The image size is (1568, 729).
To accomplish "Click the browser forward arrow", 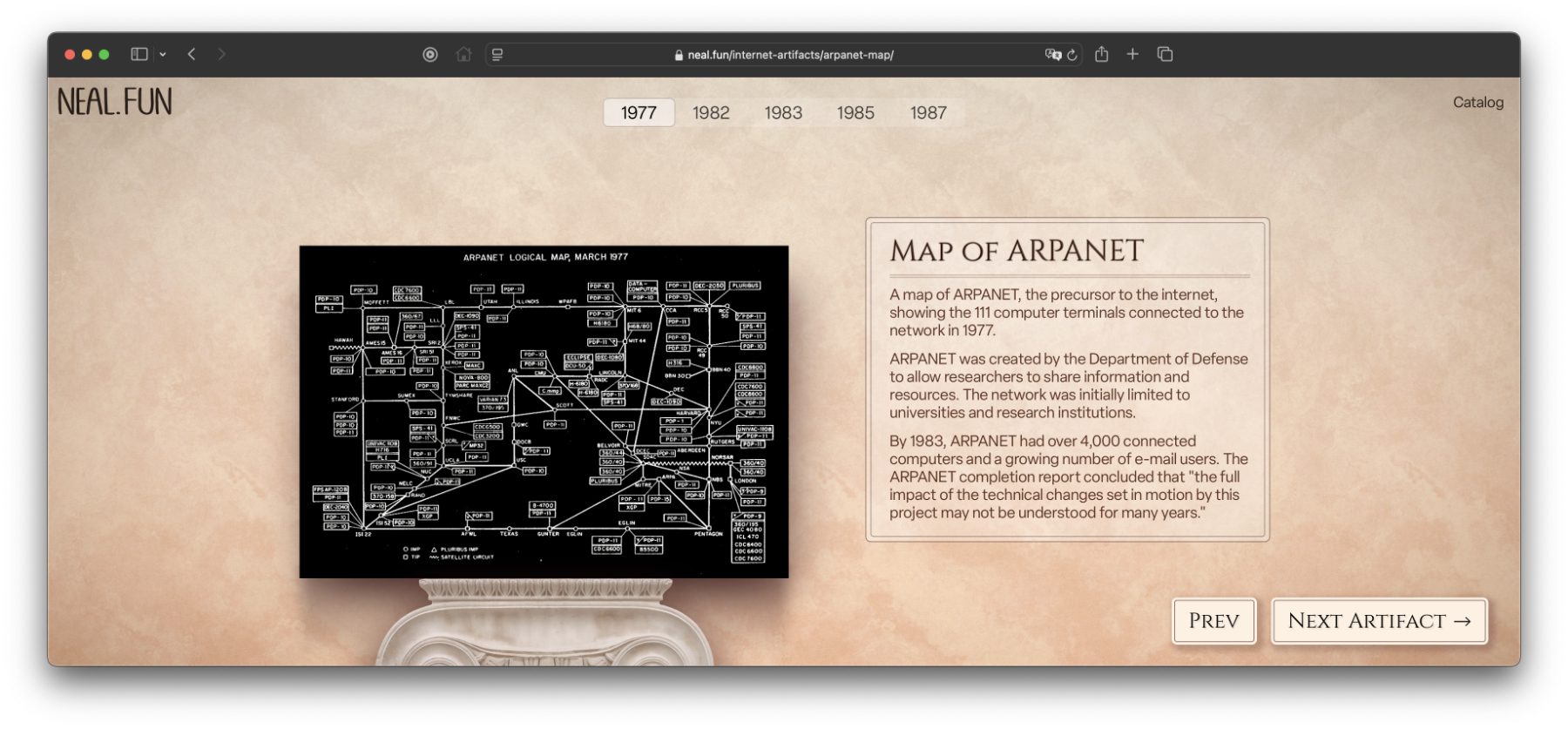I will pyautogui.click(x=221, y=54).
